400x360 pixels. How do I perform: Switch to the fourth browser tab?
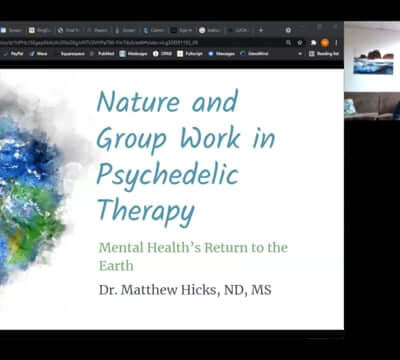(x=97, y=30)
